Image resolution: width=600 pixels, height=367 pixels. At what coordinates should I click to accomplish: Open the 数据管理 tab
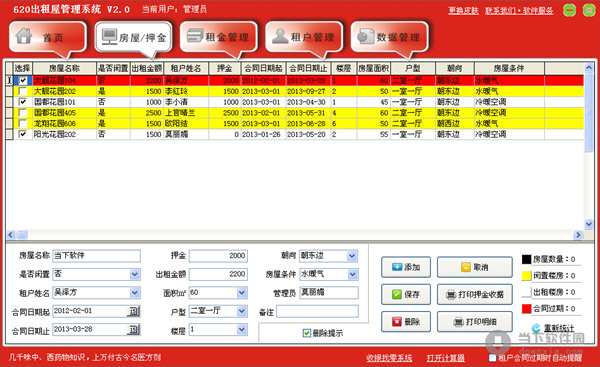tap(390, 37)
